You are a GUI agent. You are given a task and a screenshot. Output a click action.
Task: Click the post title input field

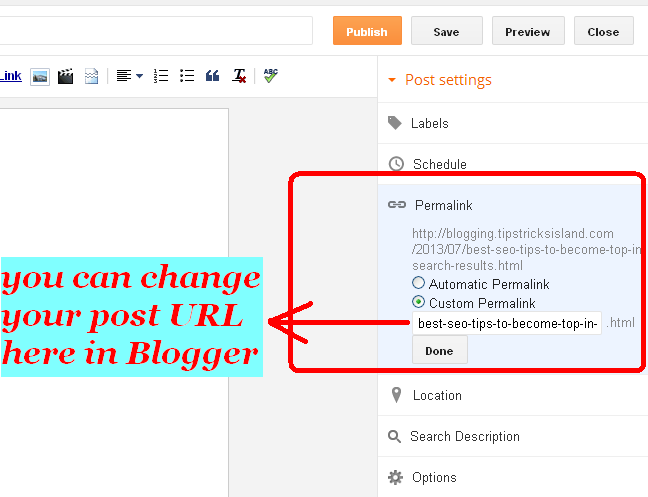156,31
